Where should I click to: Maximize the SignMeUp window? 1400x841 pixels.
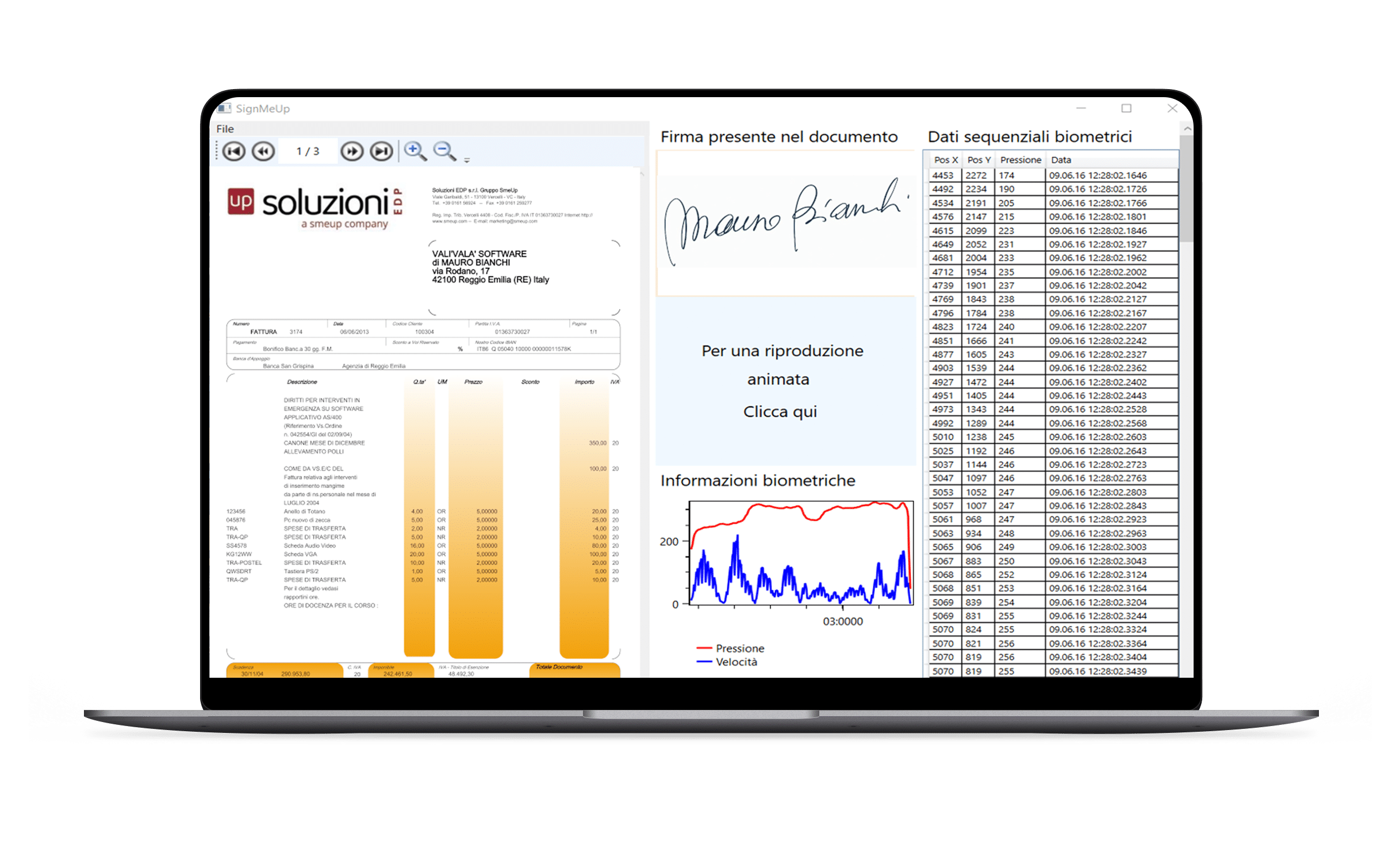pyautogui.click(x=1126, y=108)
